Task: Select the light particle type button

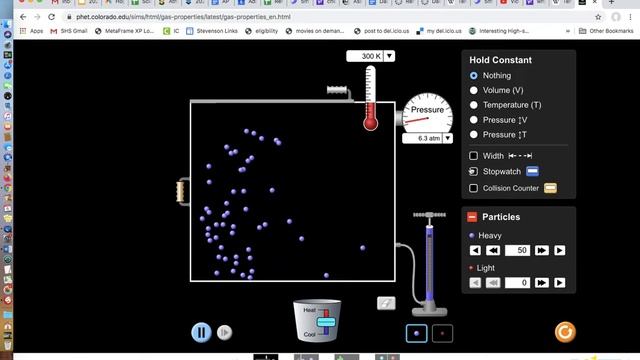Action: [442, 333]
